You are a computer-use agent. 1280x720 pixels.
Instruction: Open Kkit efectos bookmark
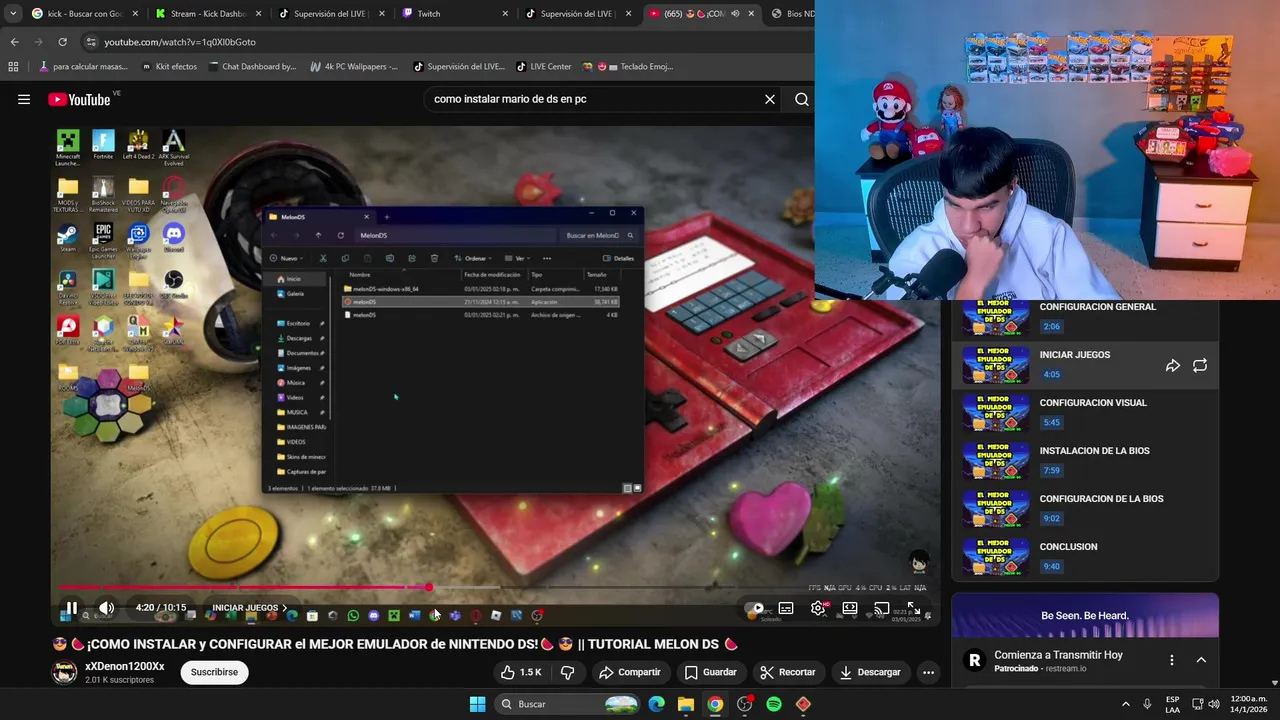pos(170,67)
